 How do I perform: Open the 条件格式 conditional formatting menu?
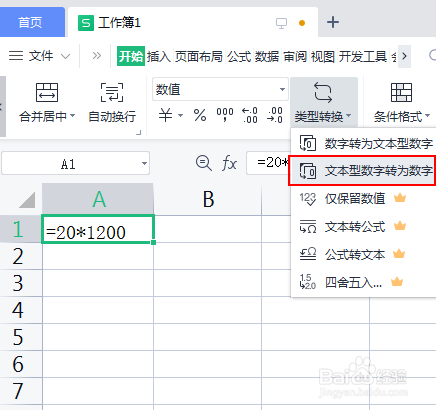[x=401, y=102]
